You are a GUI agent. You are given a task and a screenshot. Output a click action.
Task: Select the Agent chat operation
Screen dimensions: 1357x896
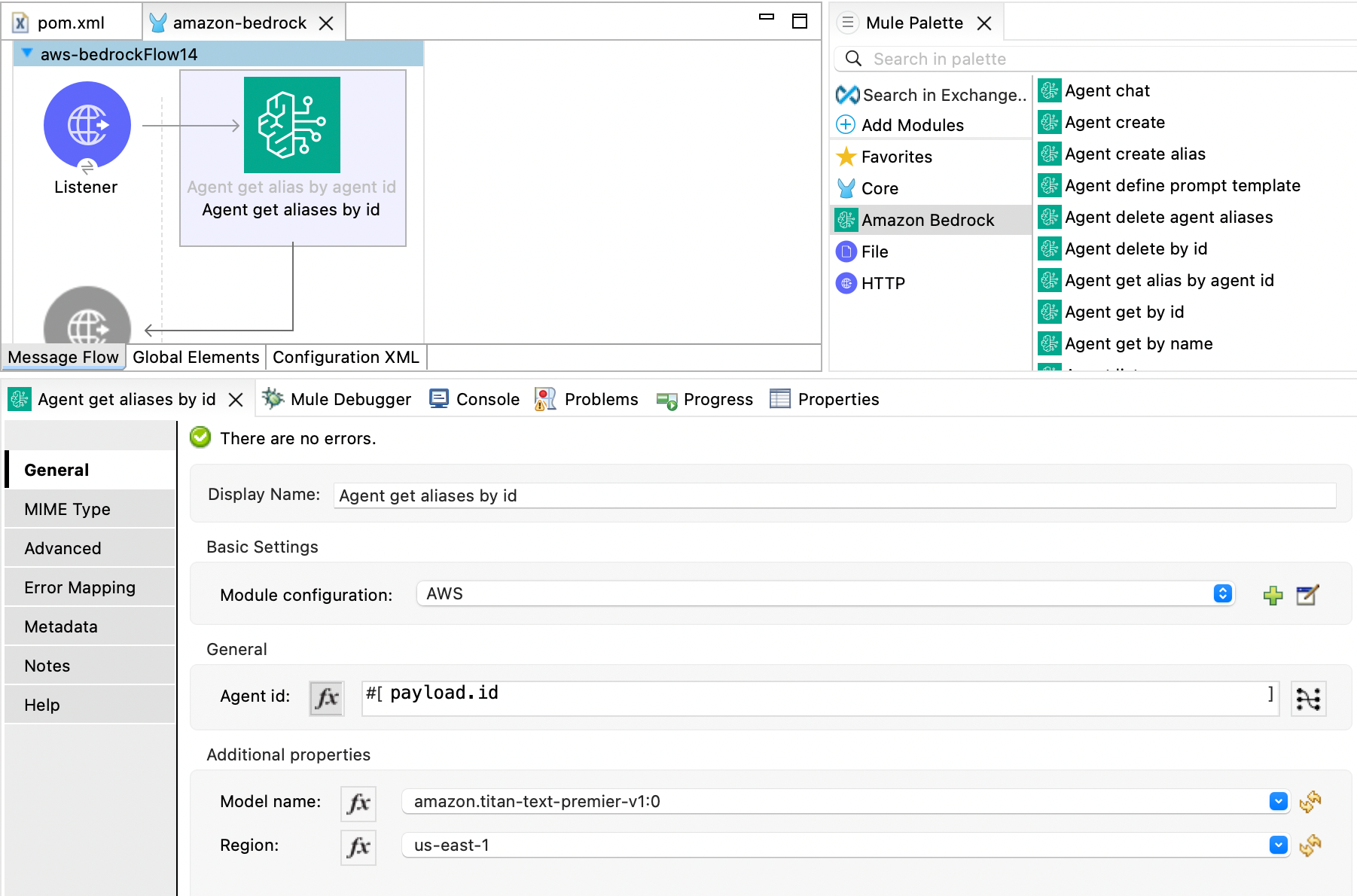[x=1094, y=90]
